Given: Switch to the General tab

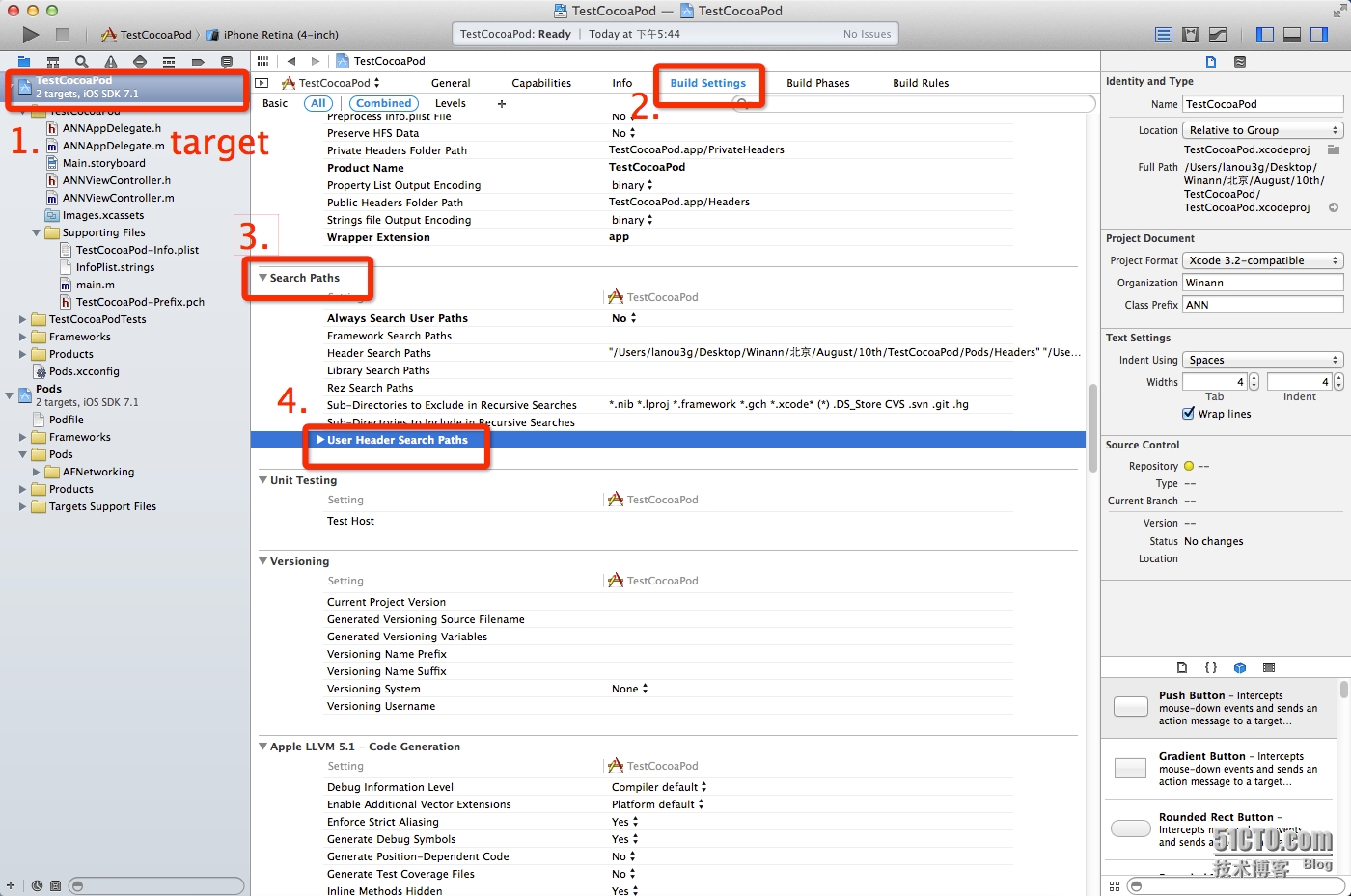Looking at the screenshot, I should pyautogui.click(x=451, y=83).
